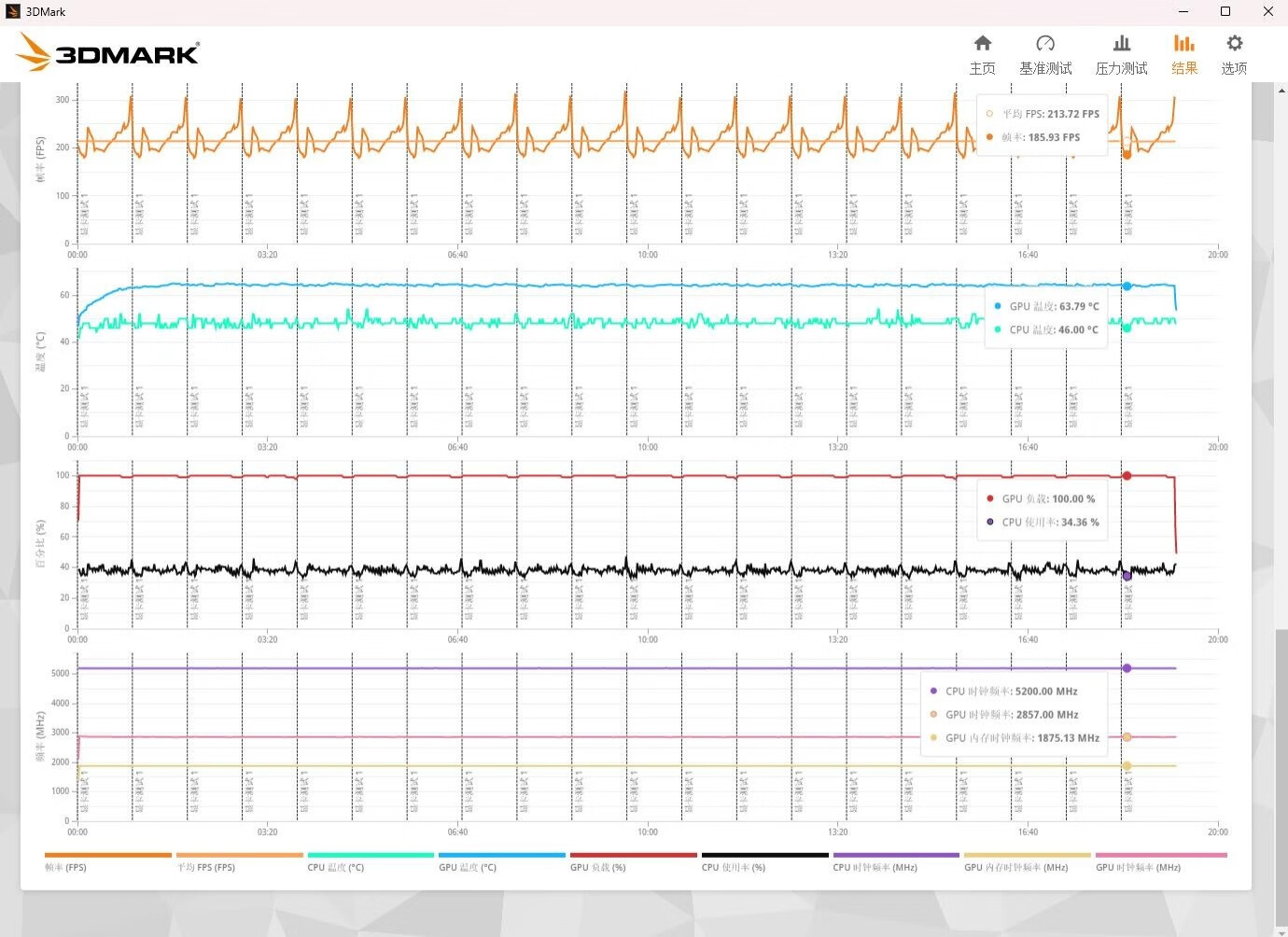This screenshot has height=937, width=1288.
Task: Click the green CPU temperature data point marker
Action: pyautogui.click(x=1127, y=328)
